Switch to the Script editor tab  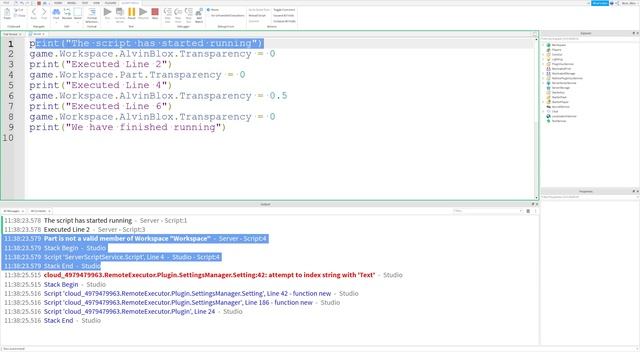[x=37, y=34]
